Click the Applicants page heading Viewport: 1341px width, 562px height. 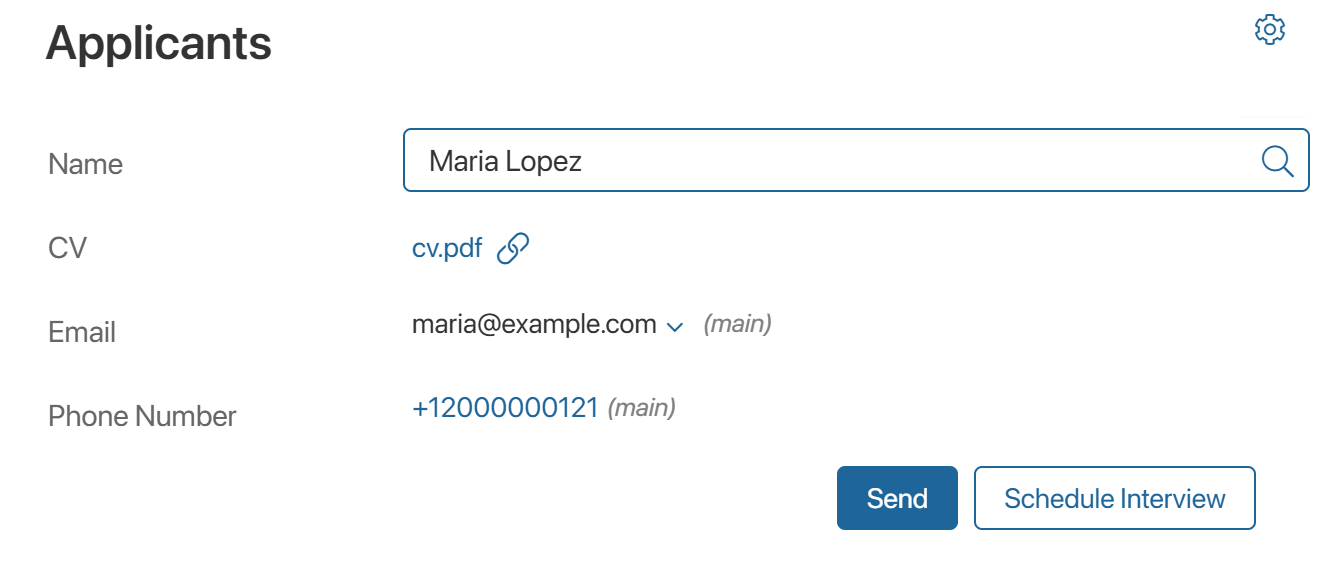click(x=159, y=44)
